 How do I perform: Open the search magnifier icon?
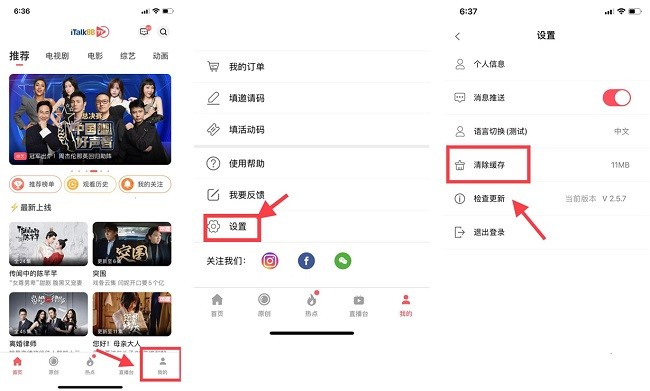163,32
